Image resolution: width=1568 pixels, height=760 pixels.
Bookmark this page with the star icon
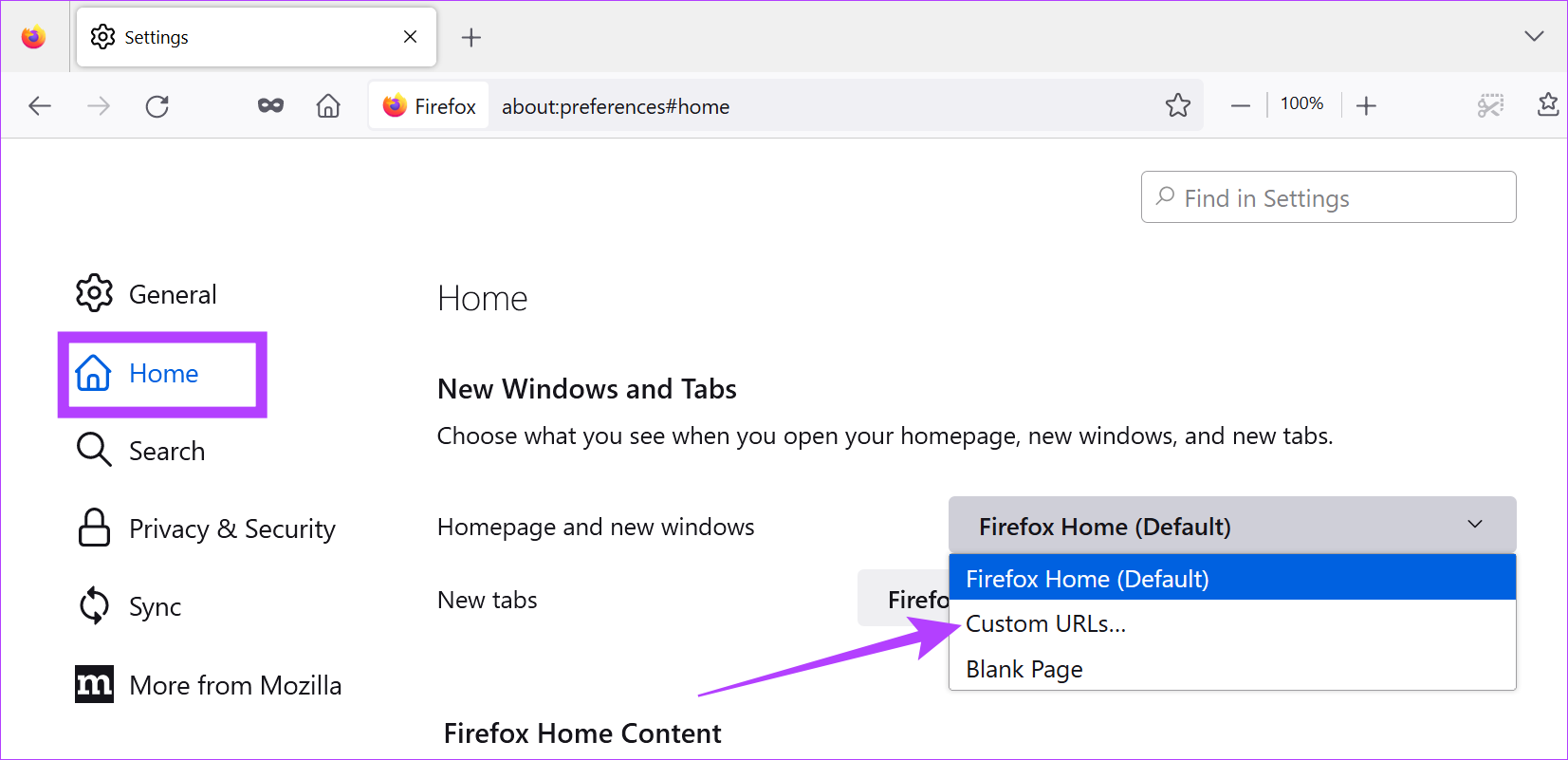pyautogui.click(x=1178, y=105)
